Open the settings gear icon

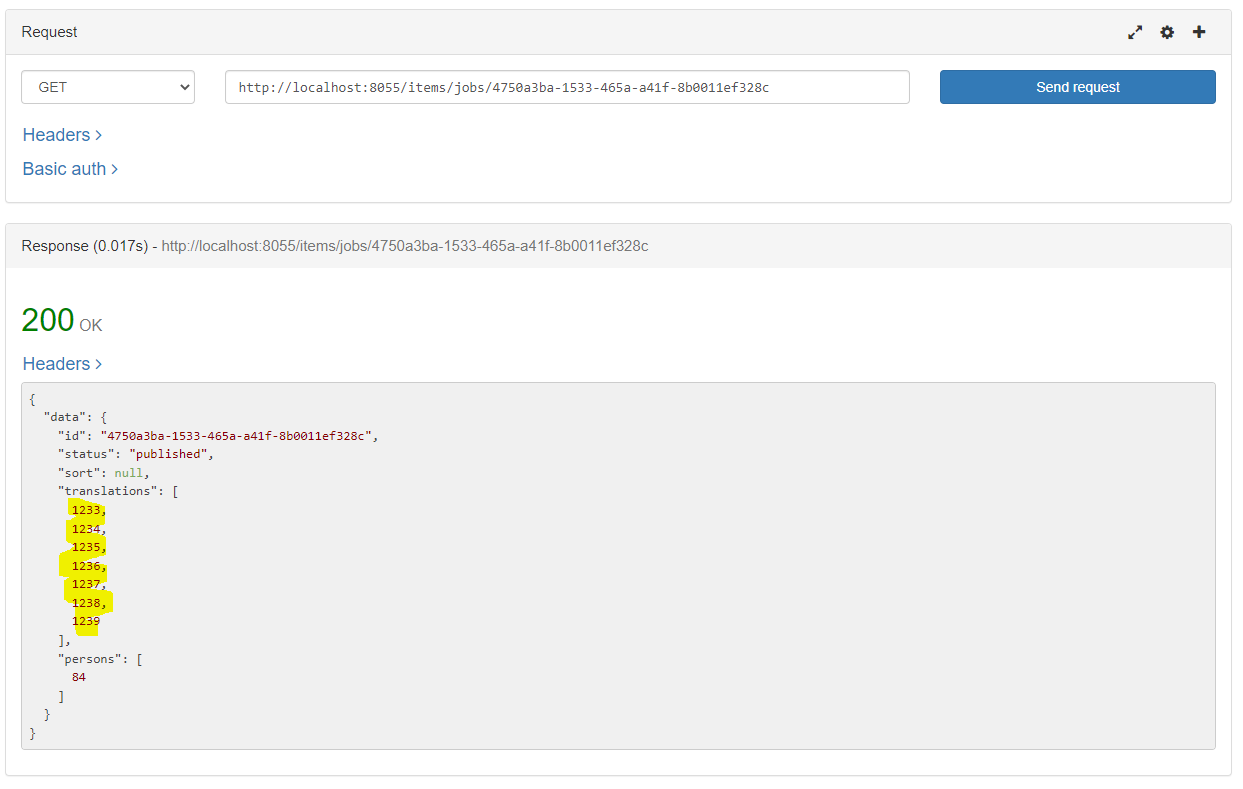[1167, 32]
